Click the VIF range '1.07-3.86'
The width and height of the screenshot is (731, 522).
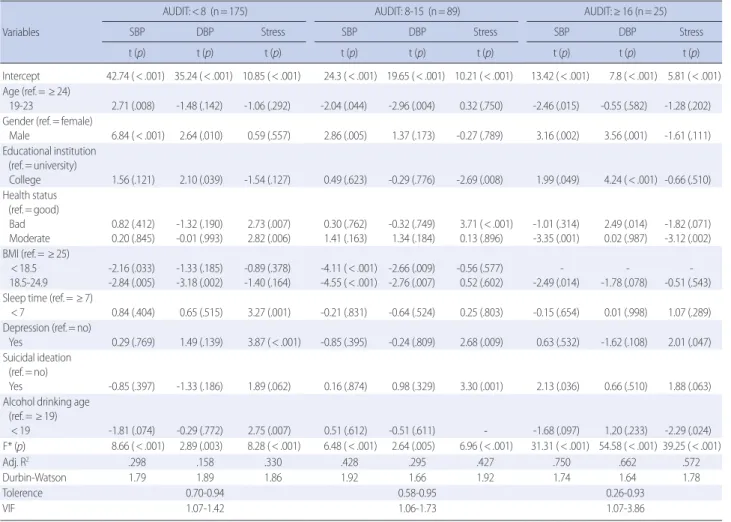click(x=625, y=508)
